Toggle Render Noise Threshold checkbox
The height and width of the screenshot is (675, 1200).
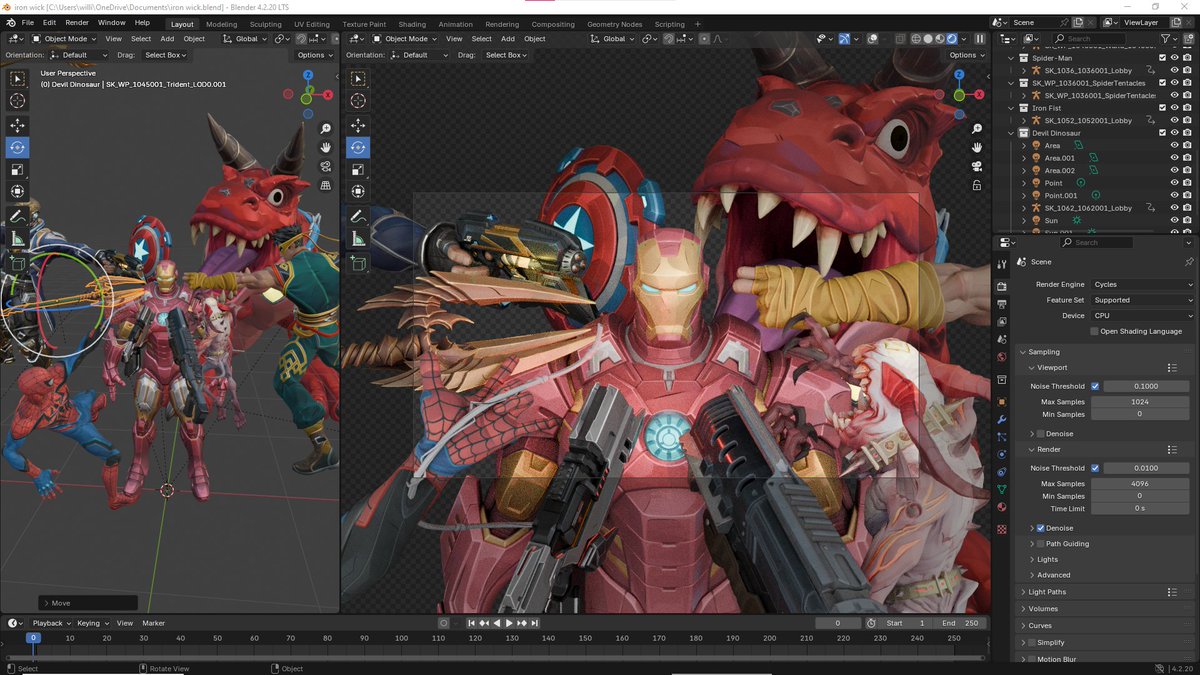point(1095,468)
